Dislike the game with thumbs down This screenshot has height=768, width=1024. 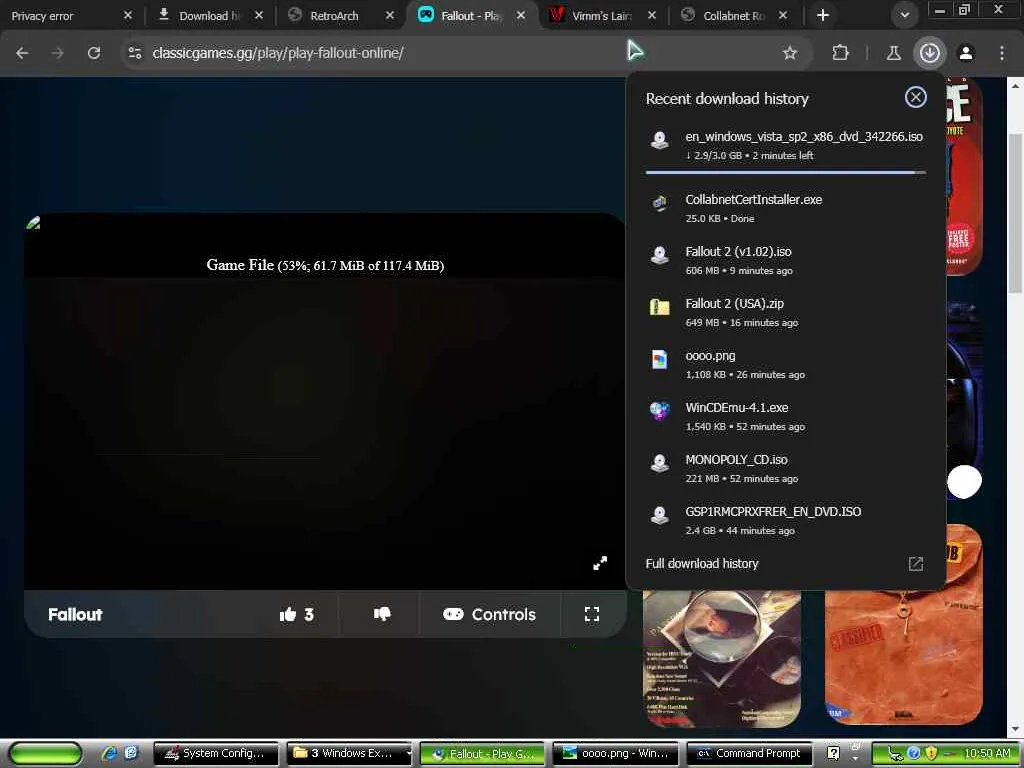pos(382,615)
